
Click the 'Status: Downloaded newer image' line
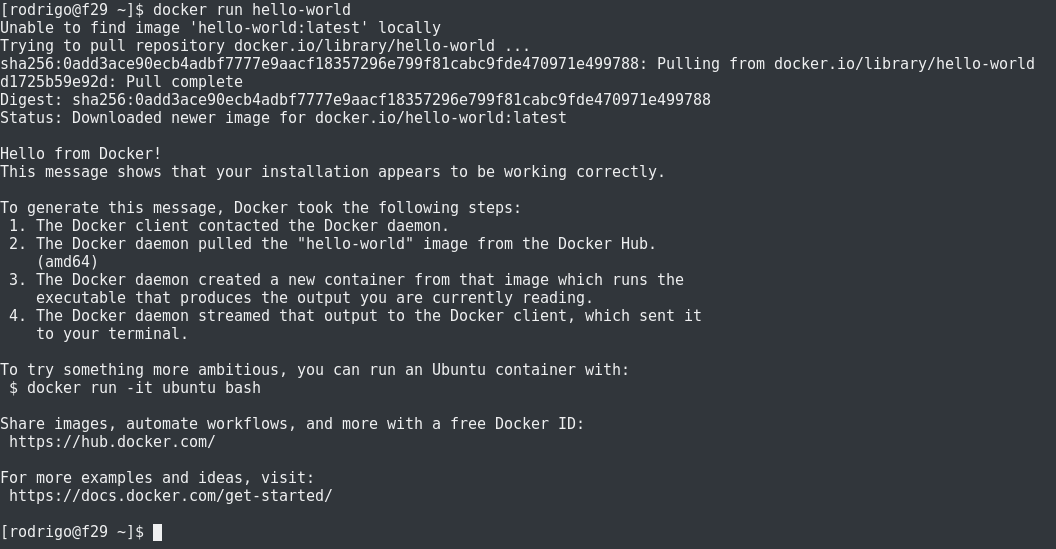click(x=283, y=118)
